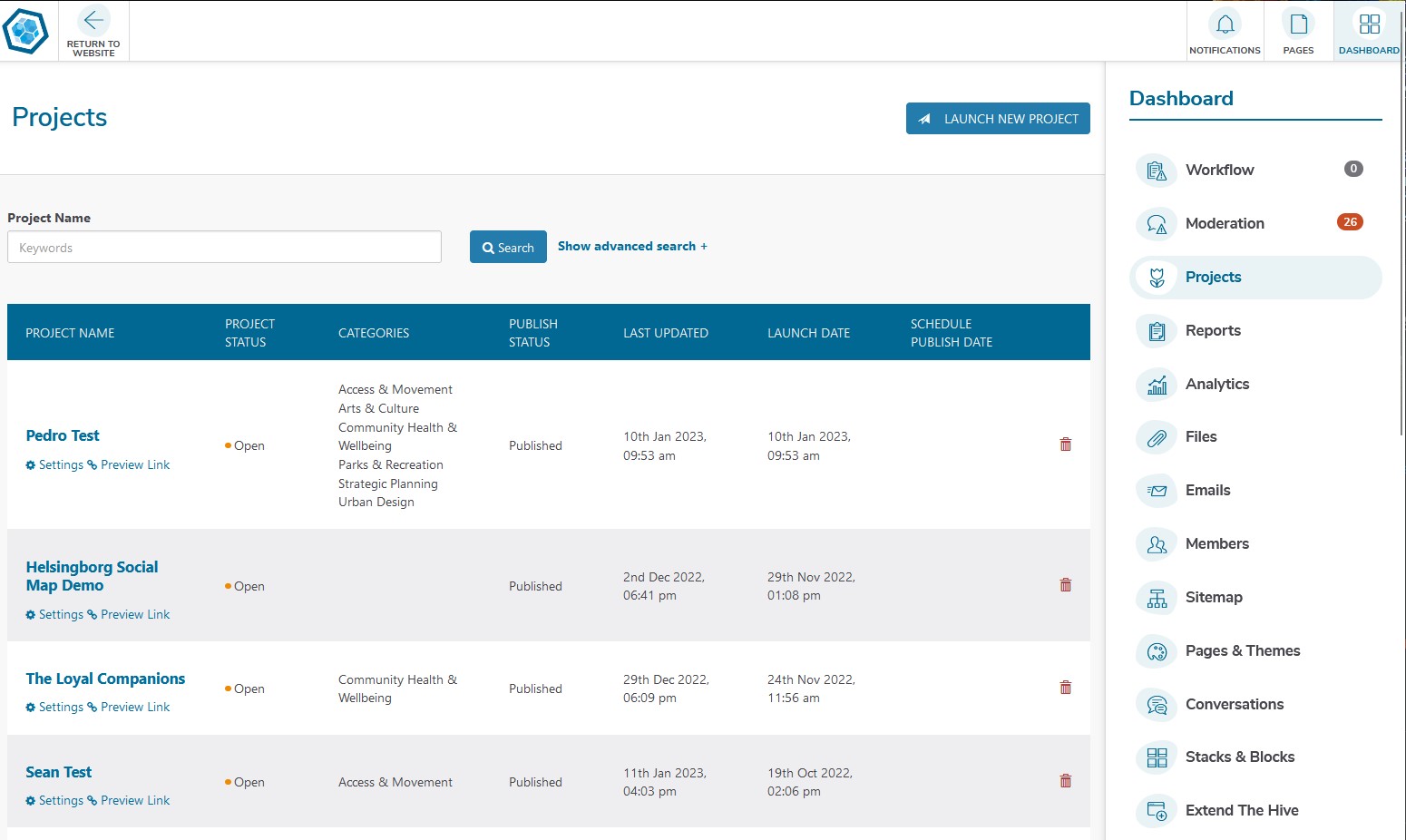Click Emails envelope icon
Image resolution: width=1406 pixels, height=840 pixels.
(x=1157, y=491)
